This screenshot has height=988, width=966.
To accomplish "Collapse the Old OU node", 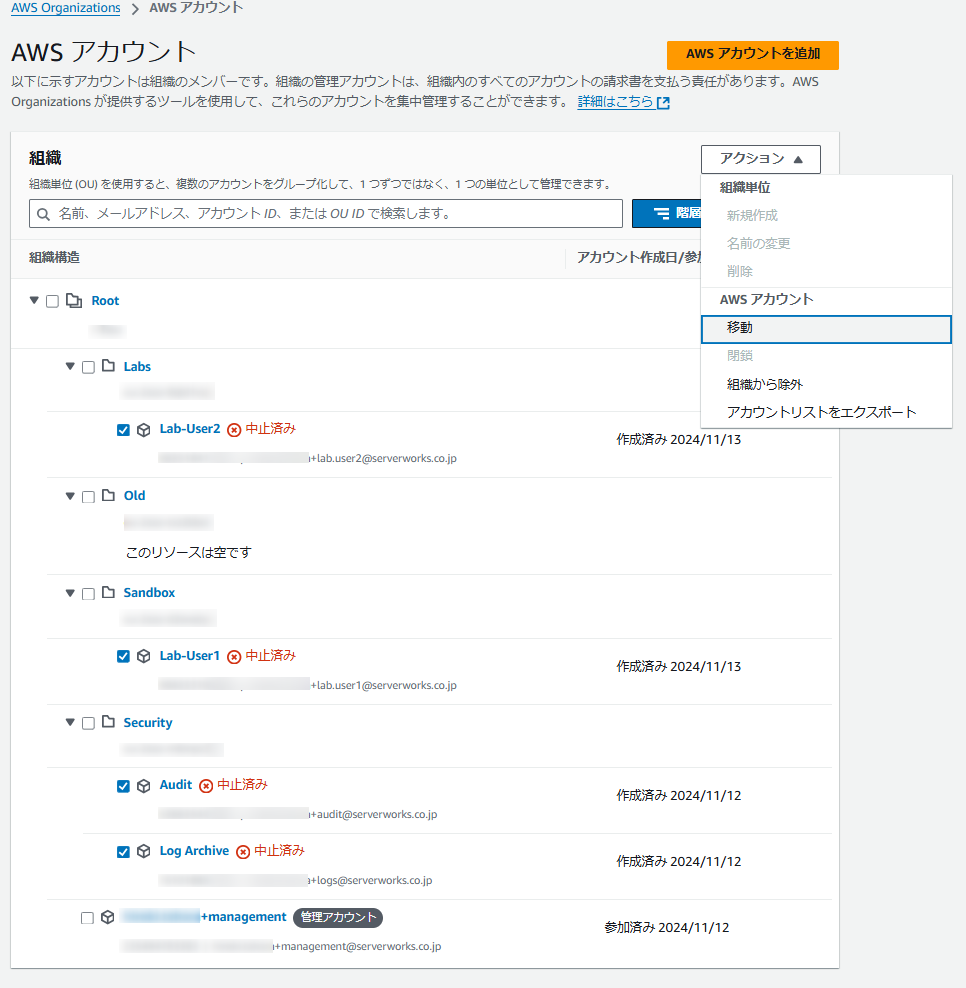I will tap(70, 496).
